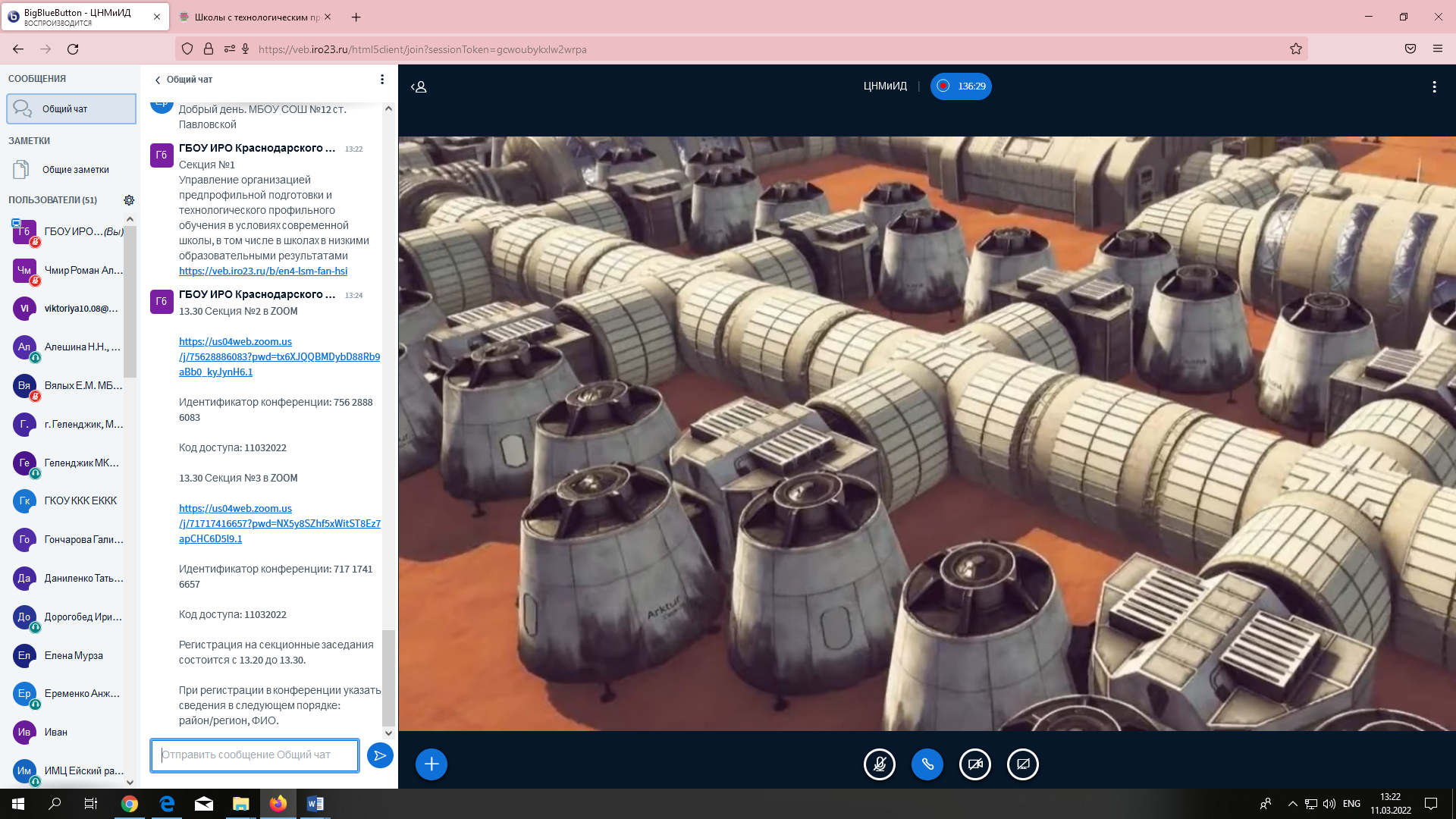
Task: Click the leave audio phone button
Action: (x=927, y=764)
